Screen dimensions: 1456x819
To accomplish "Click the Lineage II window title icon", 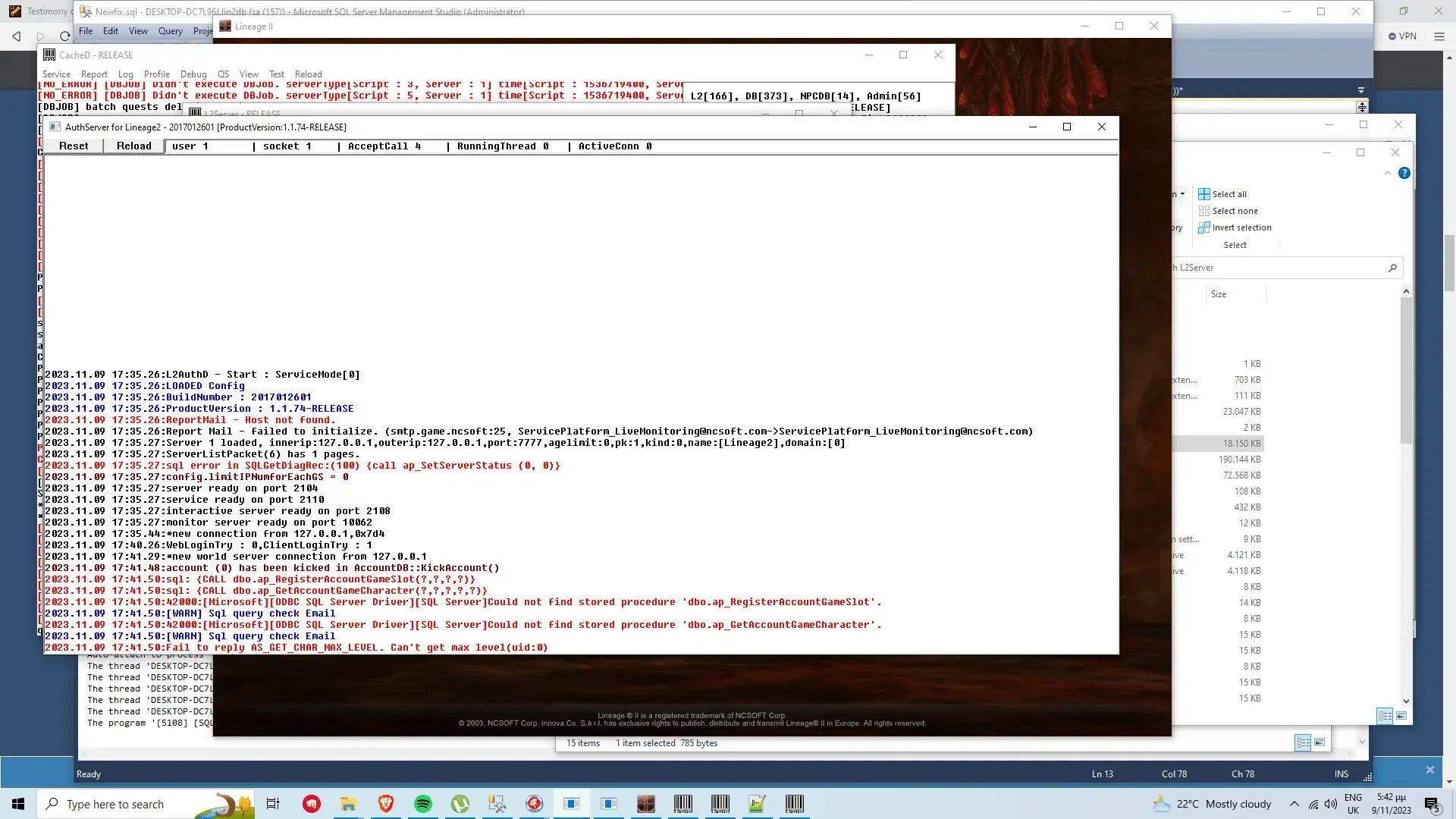I will 225,26.
